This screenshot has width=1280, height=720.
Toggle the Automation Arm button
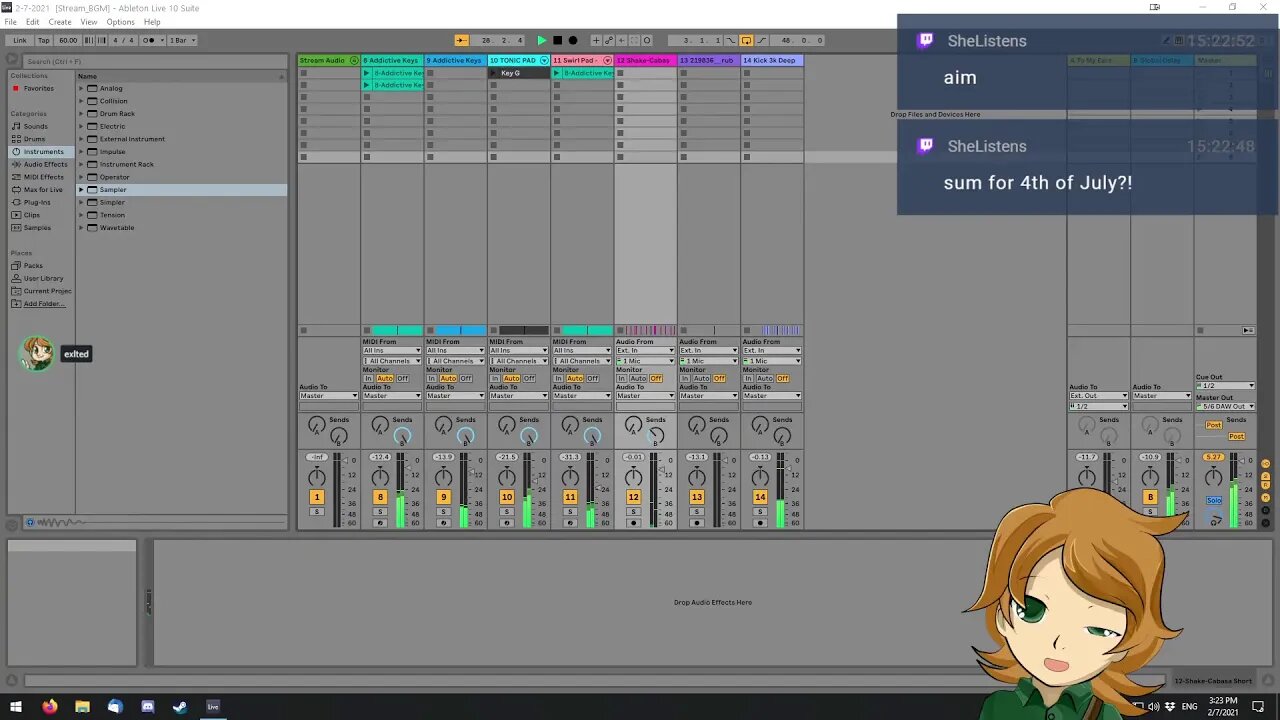tap(609, 40)
